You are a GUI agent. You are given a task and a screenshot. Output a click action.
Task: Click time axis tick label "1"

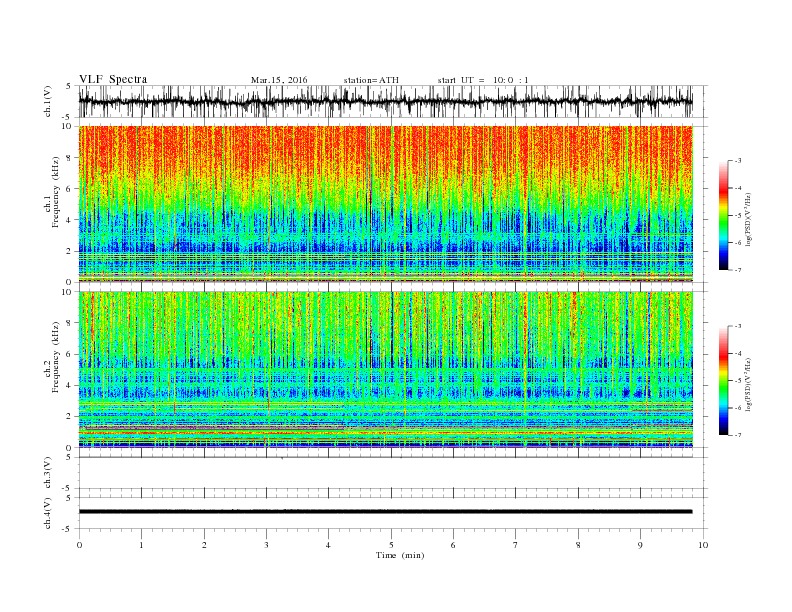141,545
